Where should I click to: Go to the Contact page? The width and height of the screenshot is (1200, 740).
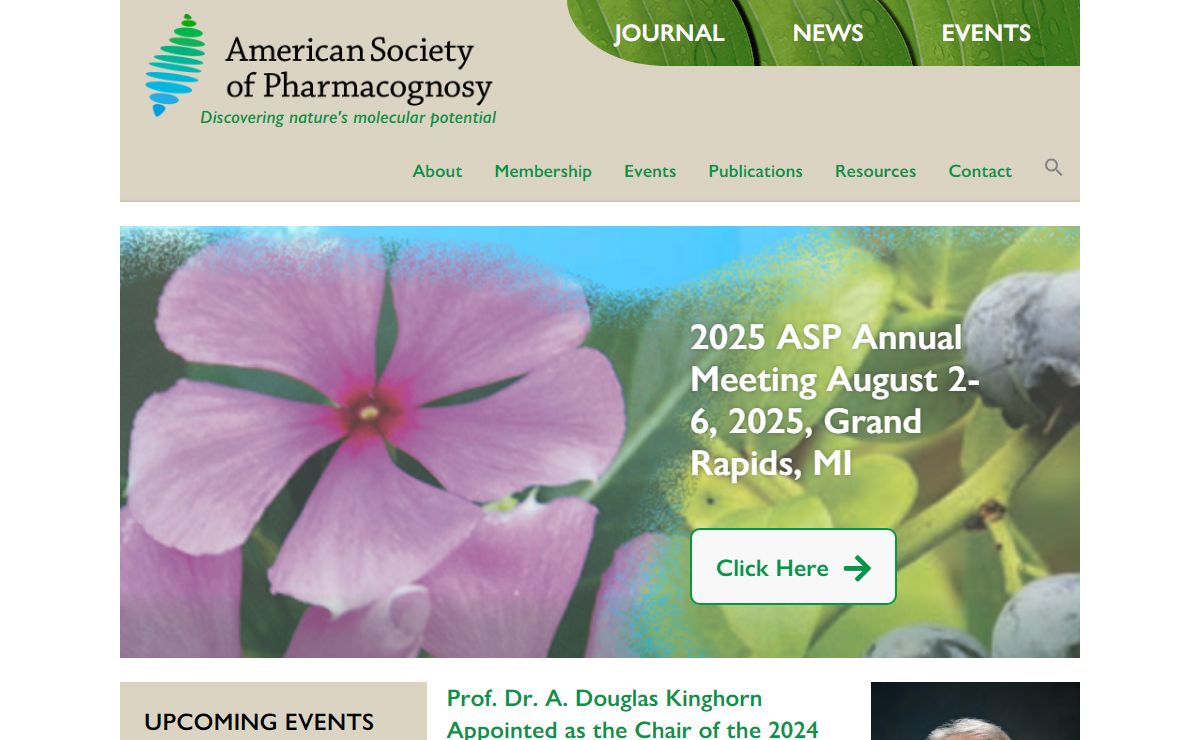click(980, 171)
